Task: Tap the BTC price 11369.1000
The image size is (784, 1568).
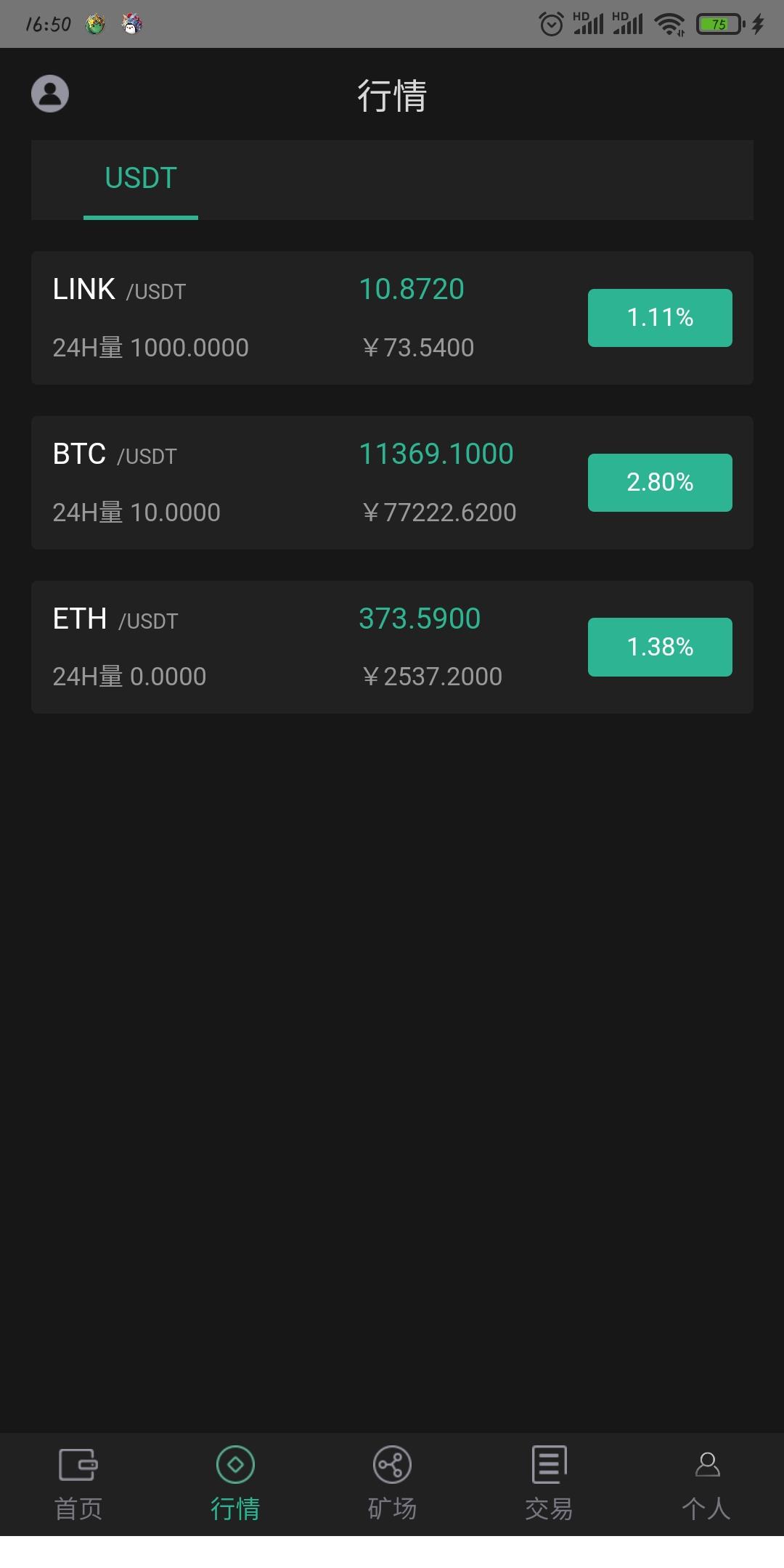Action: (436, 454)
